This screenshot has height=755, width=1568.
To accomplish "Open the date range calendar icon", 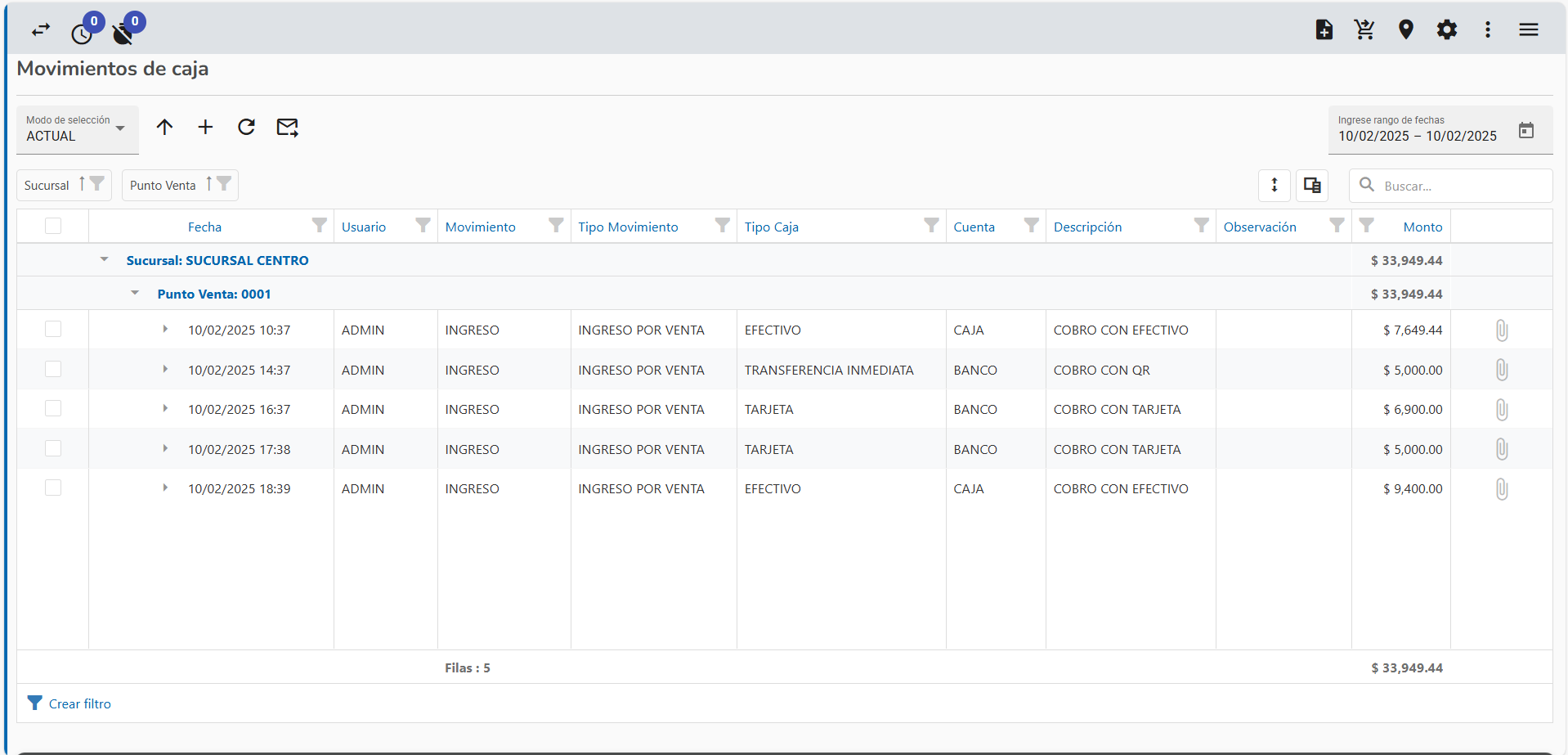I will 1526,130.
